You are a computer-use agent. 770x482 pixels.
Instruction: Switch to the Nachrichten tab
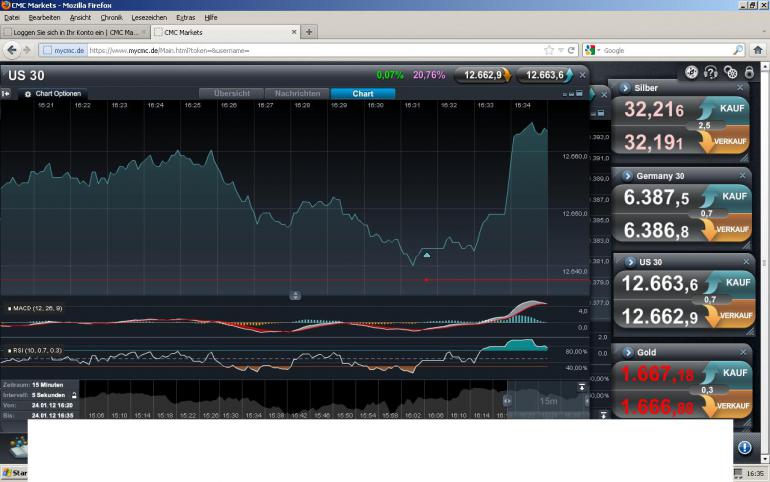pyautogui.click(x=297, y=93)
